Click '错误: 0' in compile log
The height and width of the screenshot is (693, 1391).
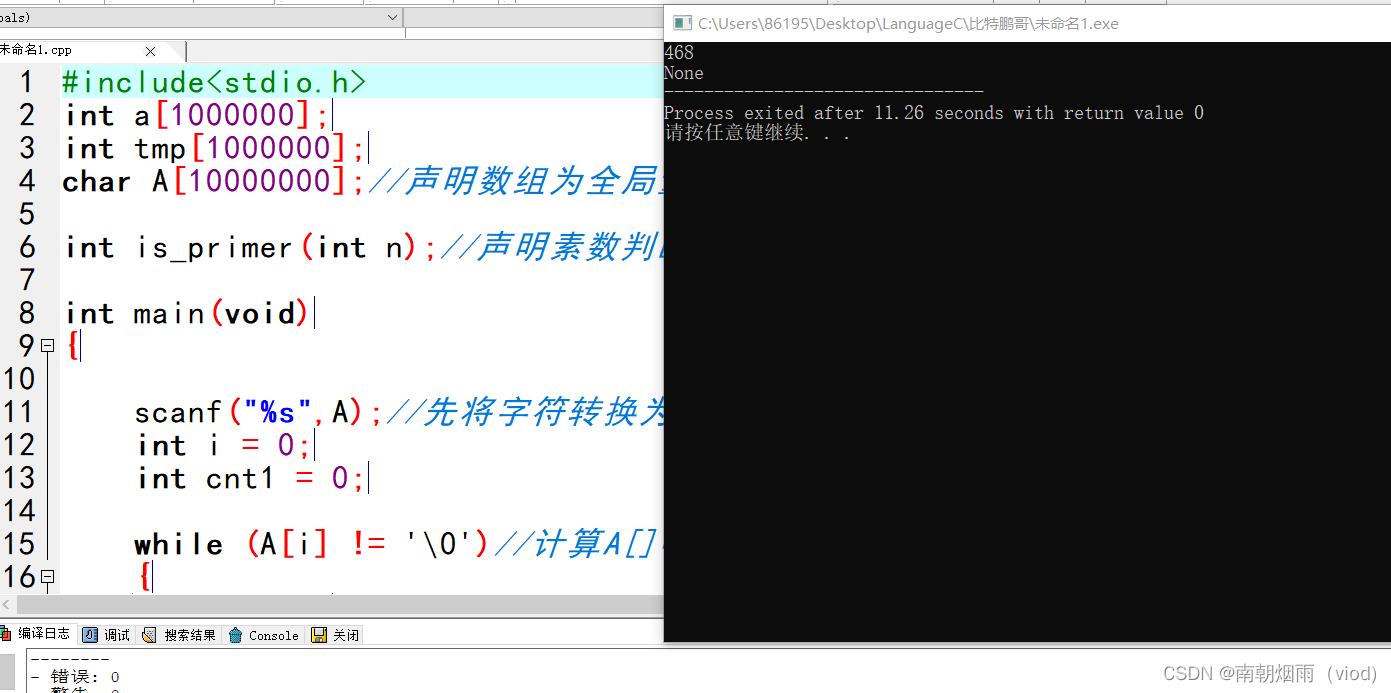pos(85,677)
